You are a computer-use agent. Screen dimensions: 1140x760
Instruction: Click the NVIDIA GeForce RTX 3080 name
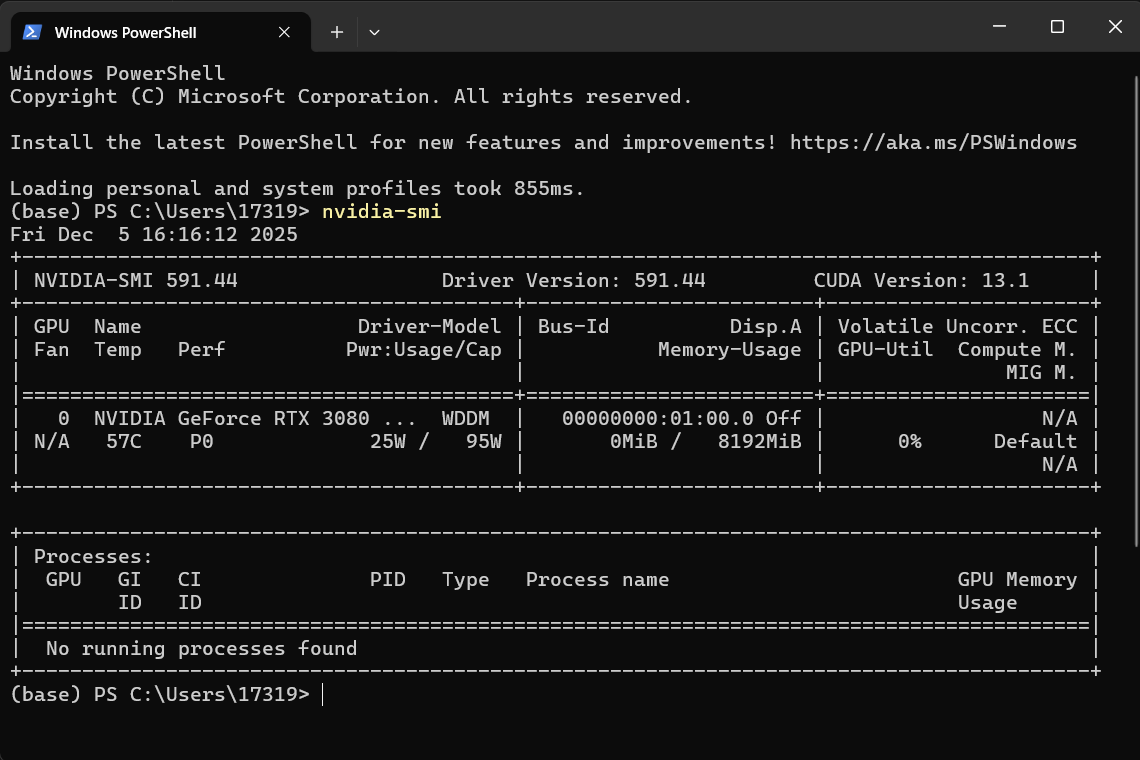click(x=231, y=419)
